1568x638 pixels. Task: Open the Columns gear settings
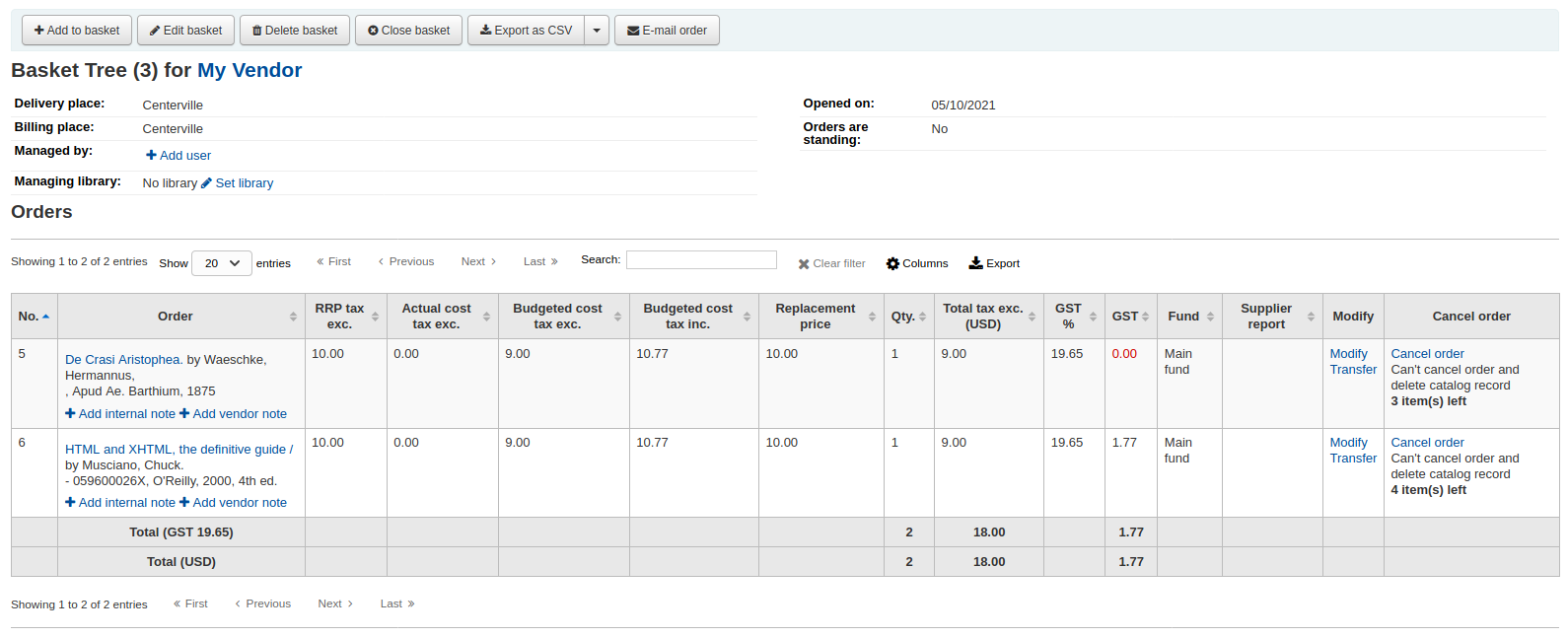coord(916,263)
